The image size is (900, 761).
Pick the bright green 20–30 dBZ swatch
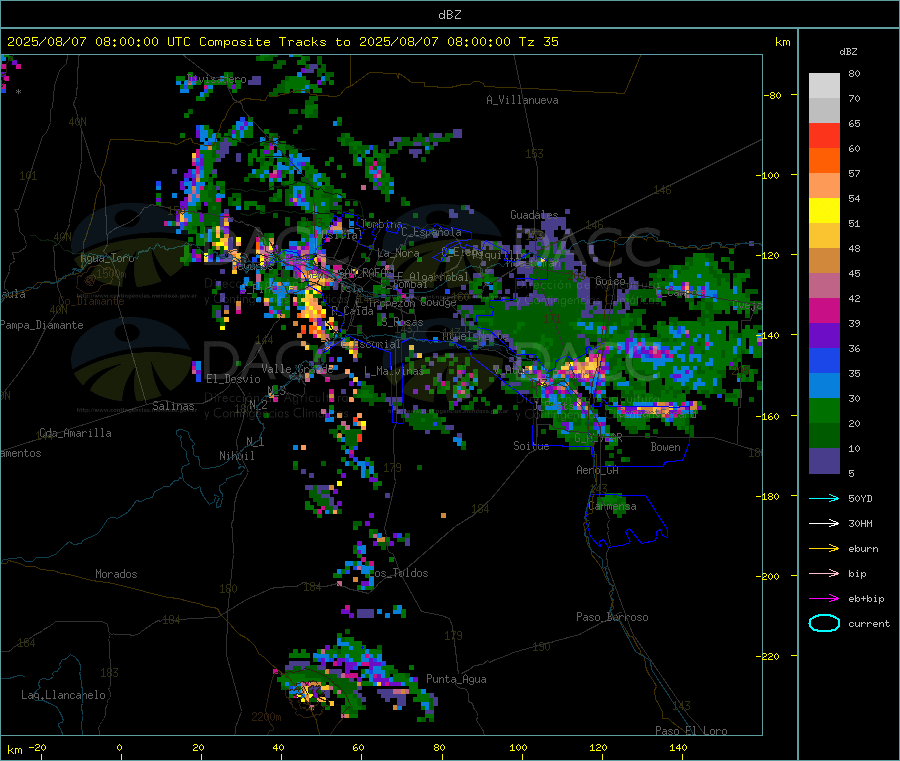point(824,411)
